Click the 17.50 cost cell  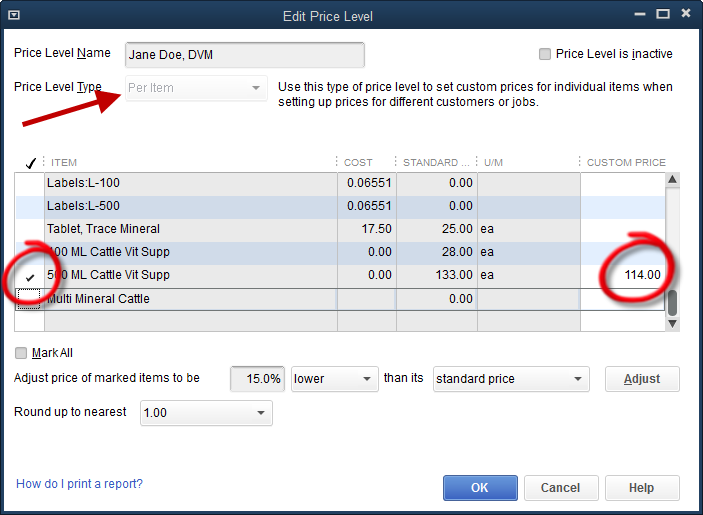point(367,229)
